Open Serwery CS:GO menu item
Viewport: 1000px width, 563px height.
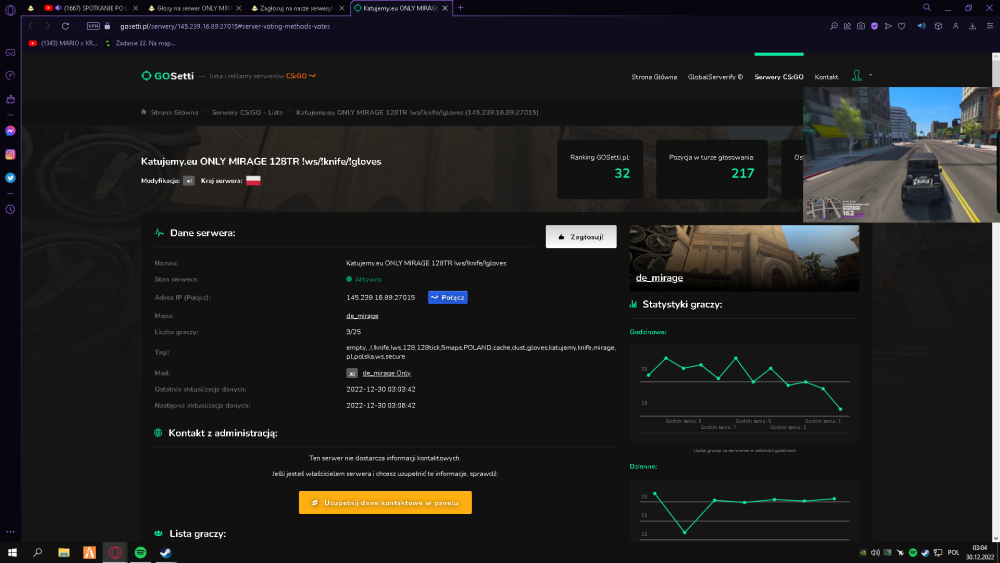pos(779,77)
